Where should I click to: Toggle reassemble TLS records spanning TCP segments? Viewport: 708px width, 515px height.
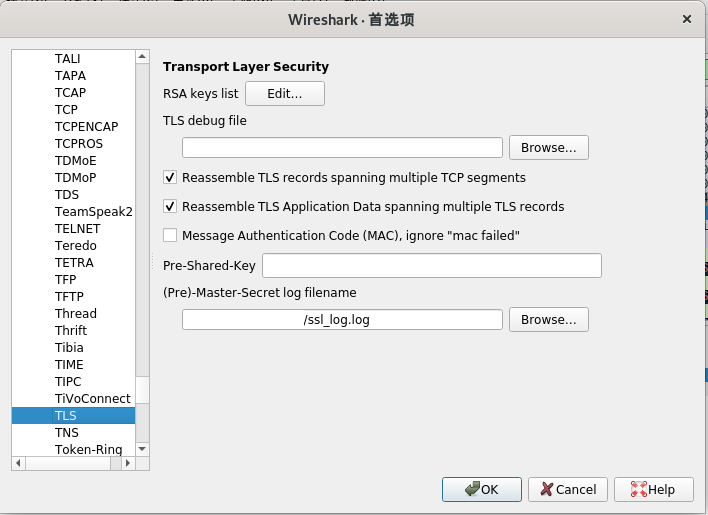coord(170,178)
